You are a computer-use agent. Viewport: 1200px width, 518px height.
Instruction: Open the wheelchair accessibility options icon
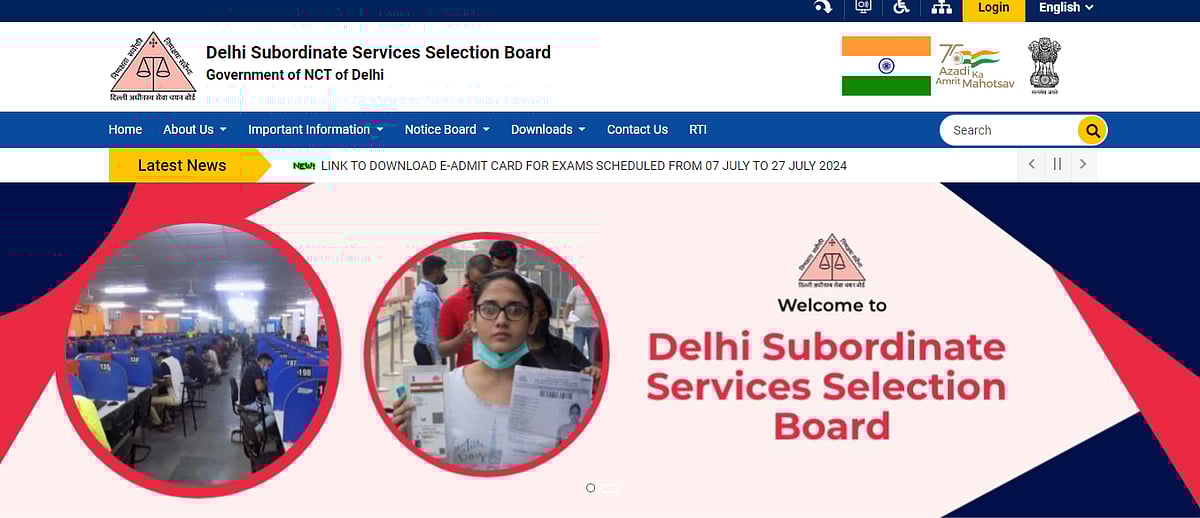point(901,7)
